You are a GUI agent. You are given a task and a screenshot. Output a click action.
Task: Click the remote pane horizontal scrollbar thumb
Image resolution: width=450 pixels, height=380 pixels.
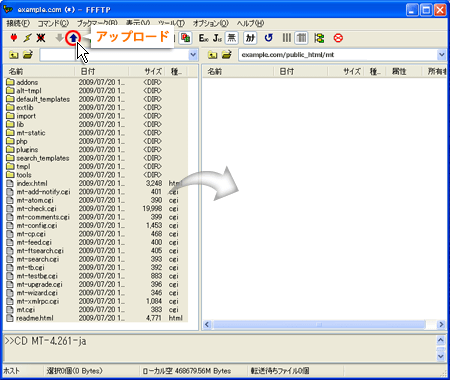click(319, 324)
